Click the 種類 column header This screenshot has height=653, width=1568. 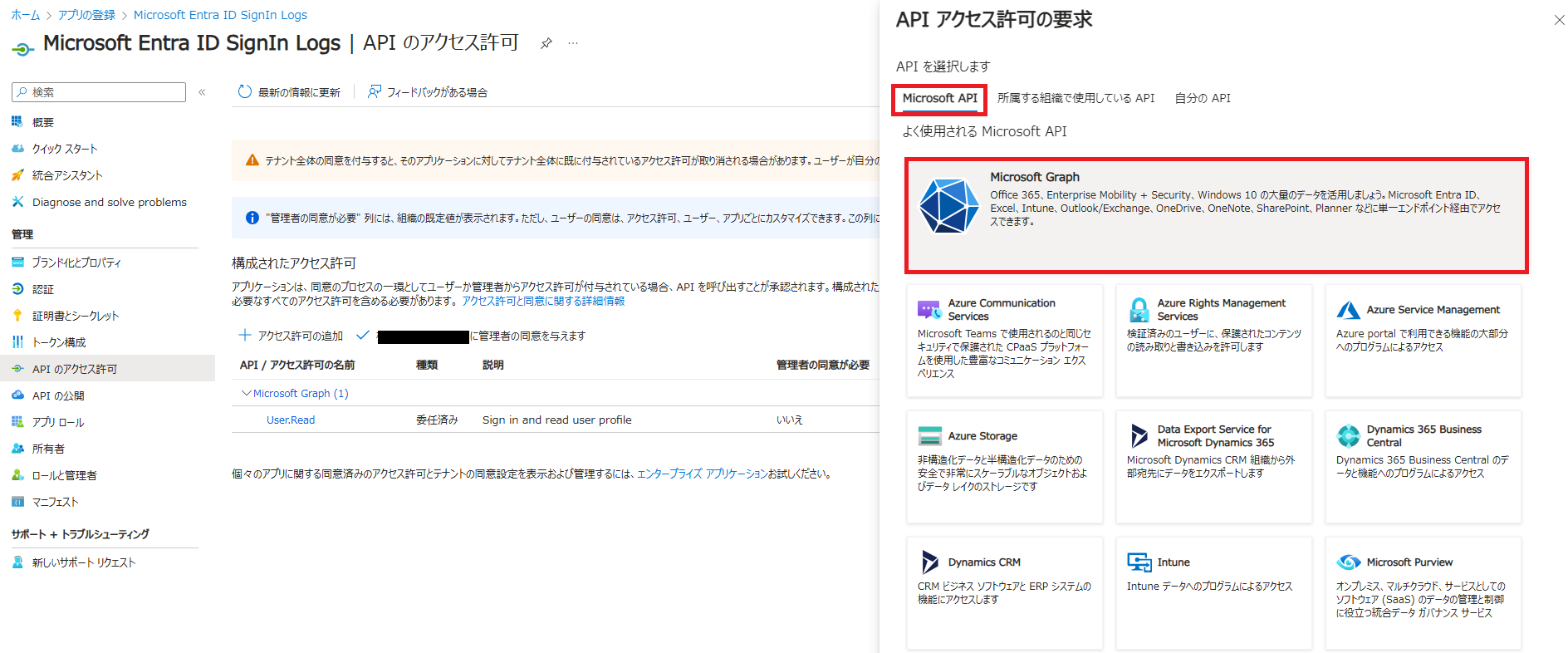click(427, 365)
